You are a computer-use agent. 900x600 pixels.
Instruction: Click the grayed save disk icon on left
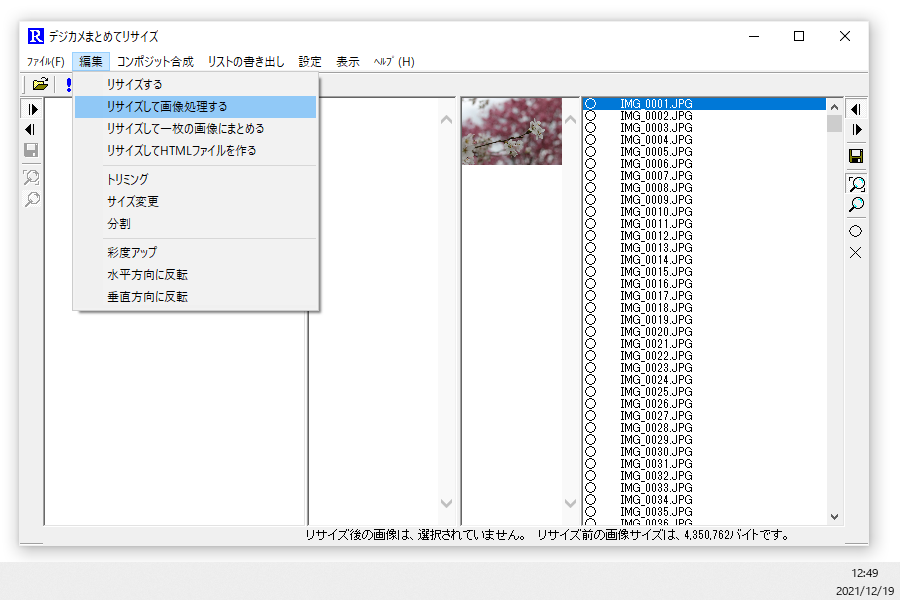click(31, 150)
